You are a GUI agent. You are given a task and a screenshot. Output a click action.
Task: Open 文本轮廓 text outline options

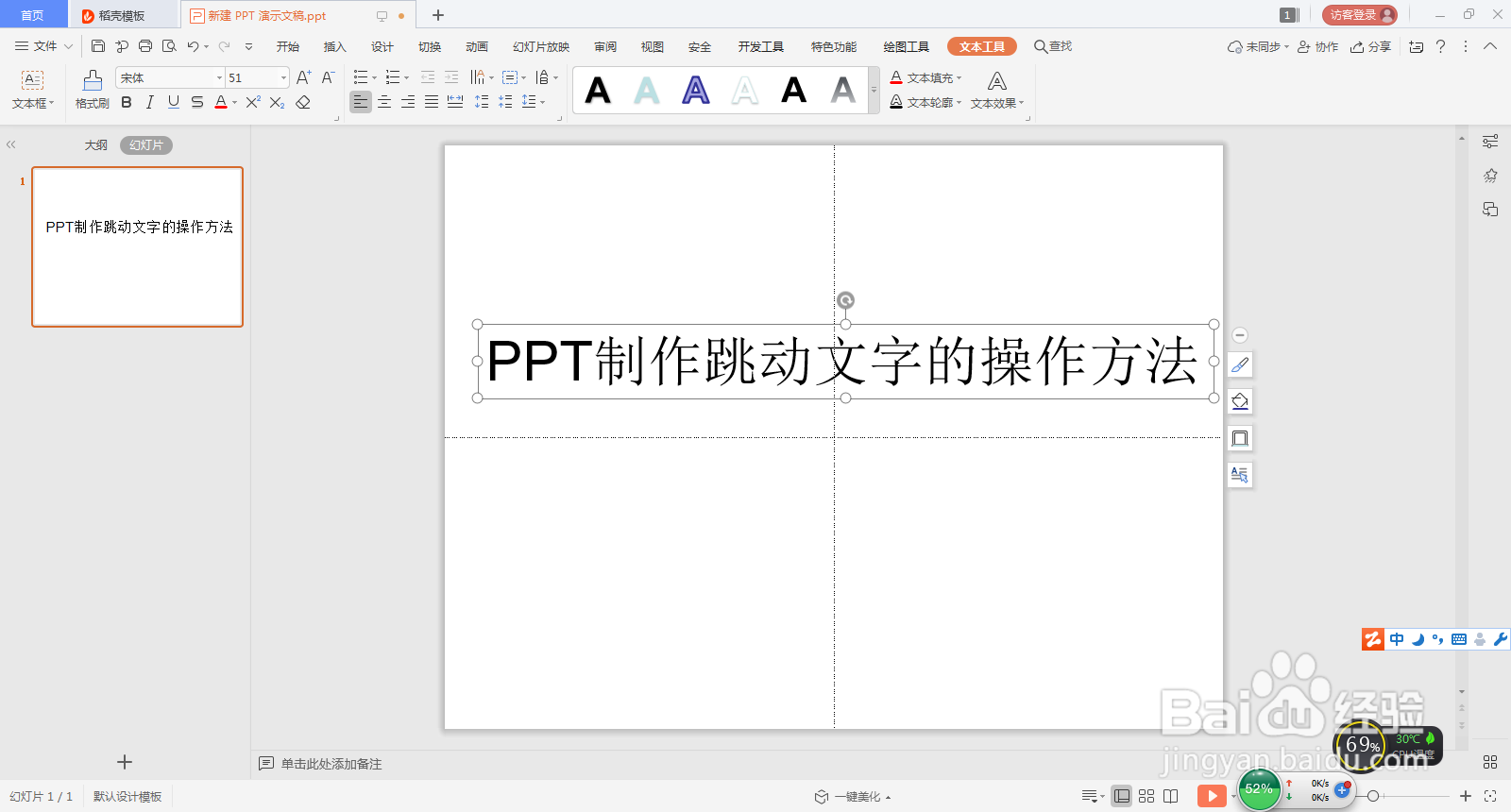925,102
